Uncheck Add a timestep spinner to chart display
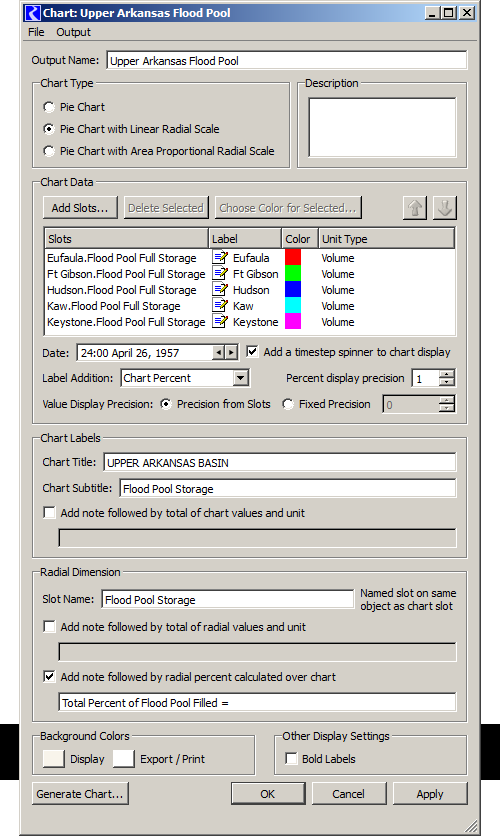The image size is (500, 836). click(x=252, y=352)
